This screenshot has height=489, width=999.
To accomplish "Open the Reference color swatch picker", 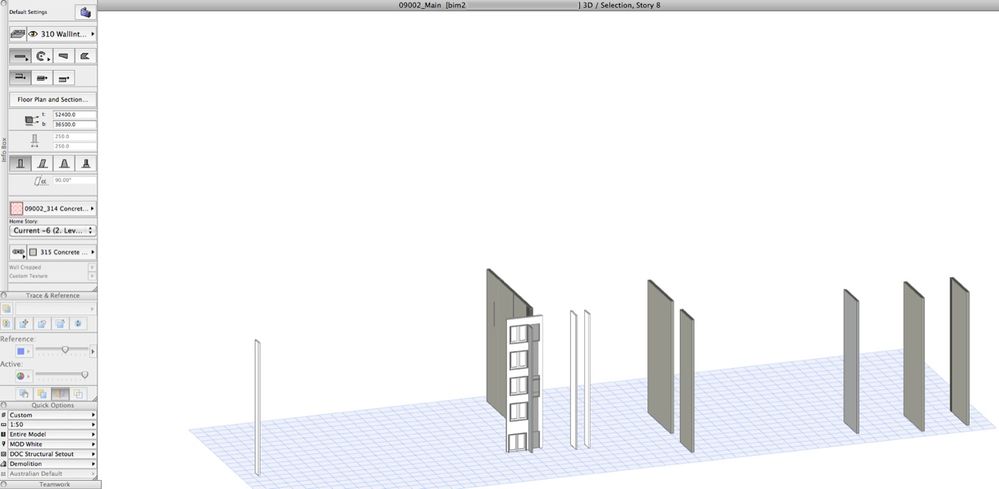I will pyautogui.click(x=23, y=351).
